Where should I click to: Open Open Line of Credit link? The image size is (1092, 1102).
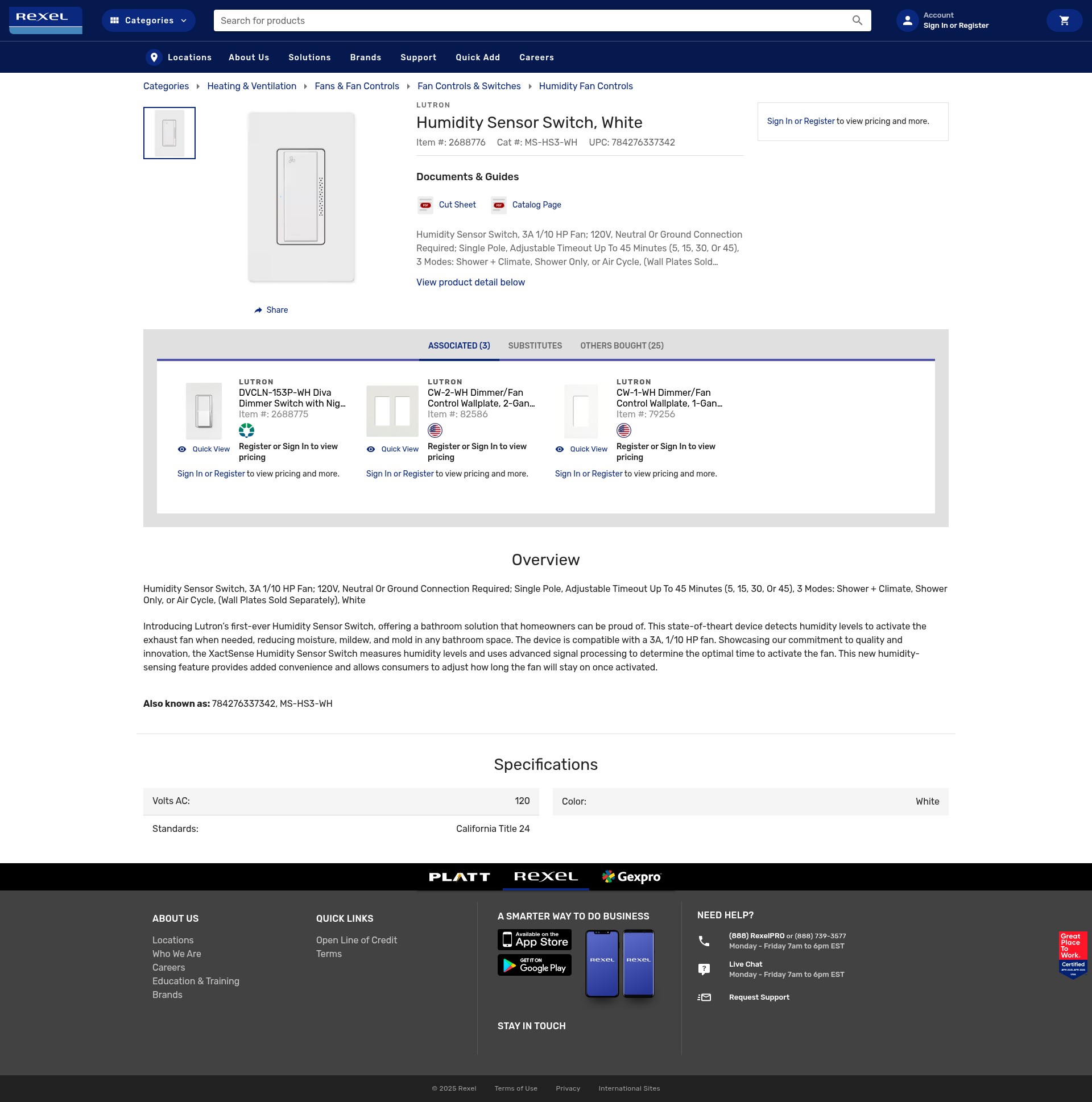(x=357, y=941)
